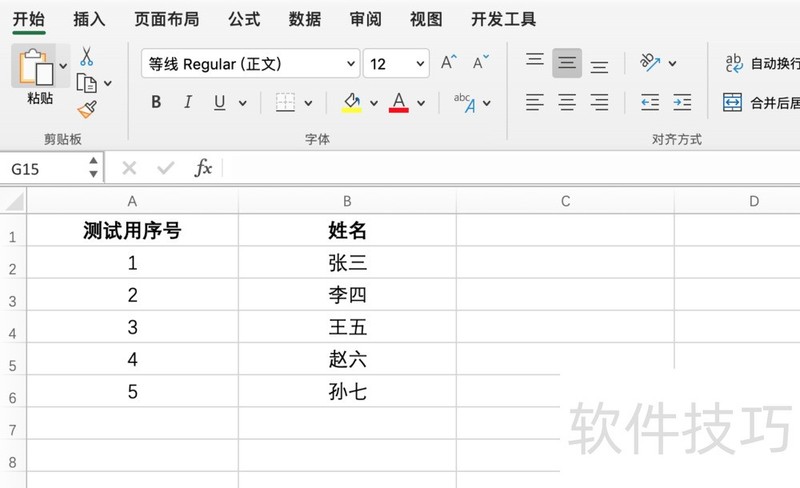Open the 视图 tab
The width and height of the screenshot is (800, 488).
click(426, 19)
